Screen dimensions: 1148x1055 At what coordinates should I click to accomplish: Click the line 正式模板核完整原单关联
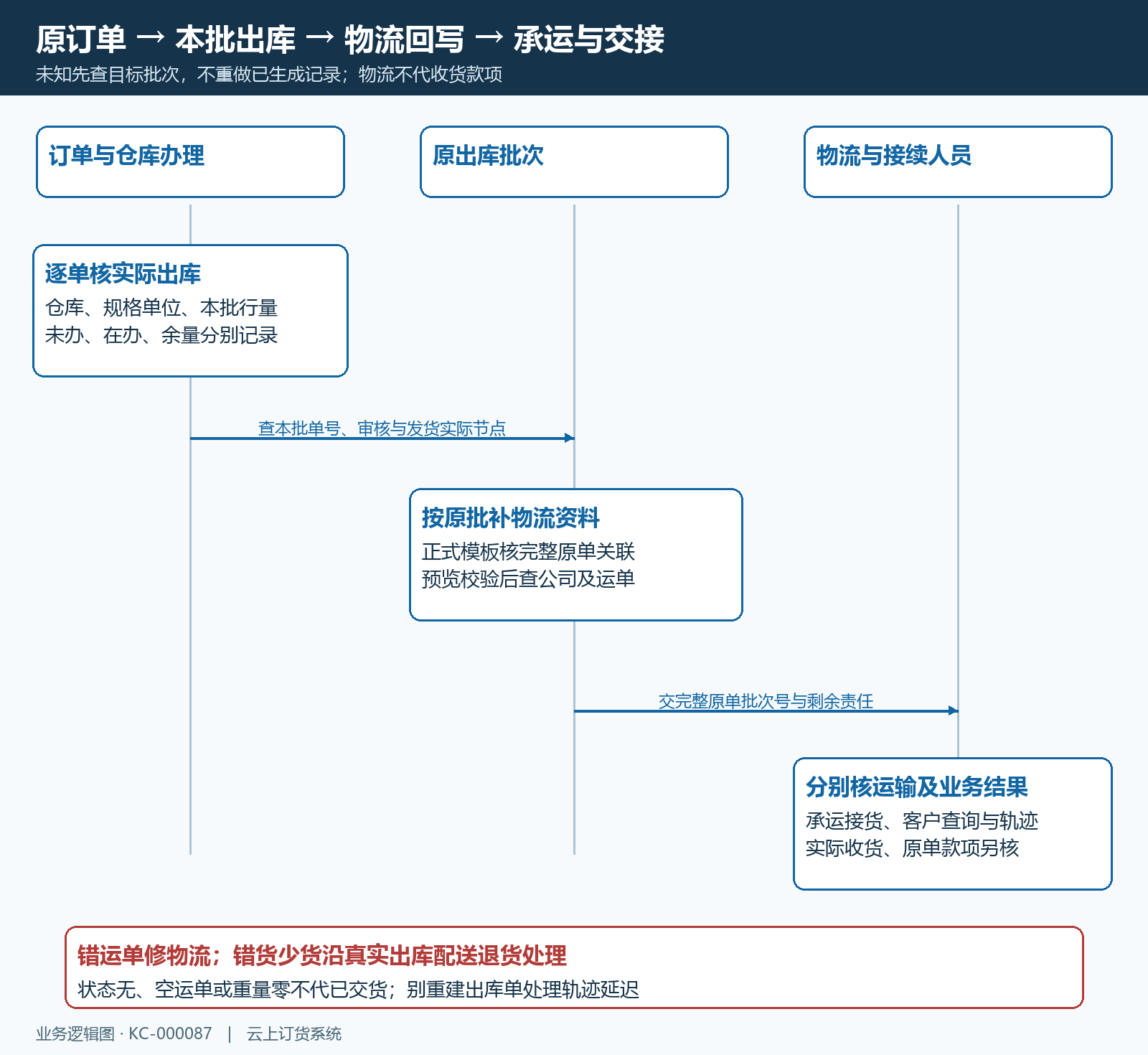tap(528, 552)
